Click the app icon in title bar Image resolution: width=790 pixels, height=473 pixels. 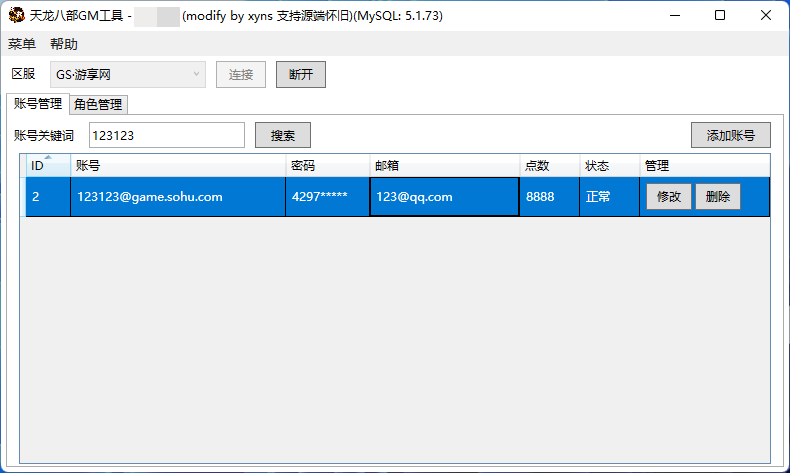[16, 16]
